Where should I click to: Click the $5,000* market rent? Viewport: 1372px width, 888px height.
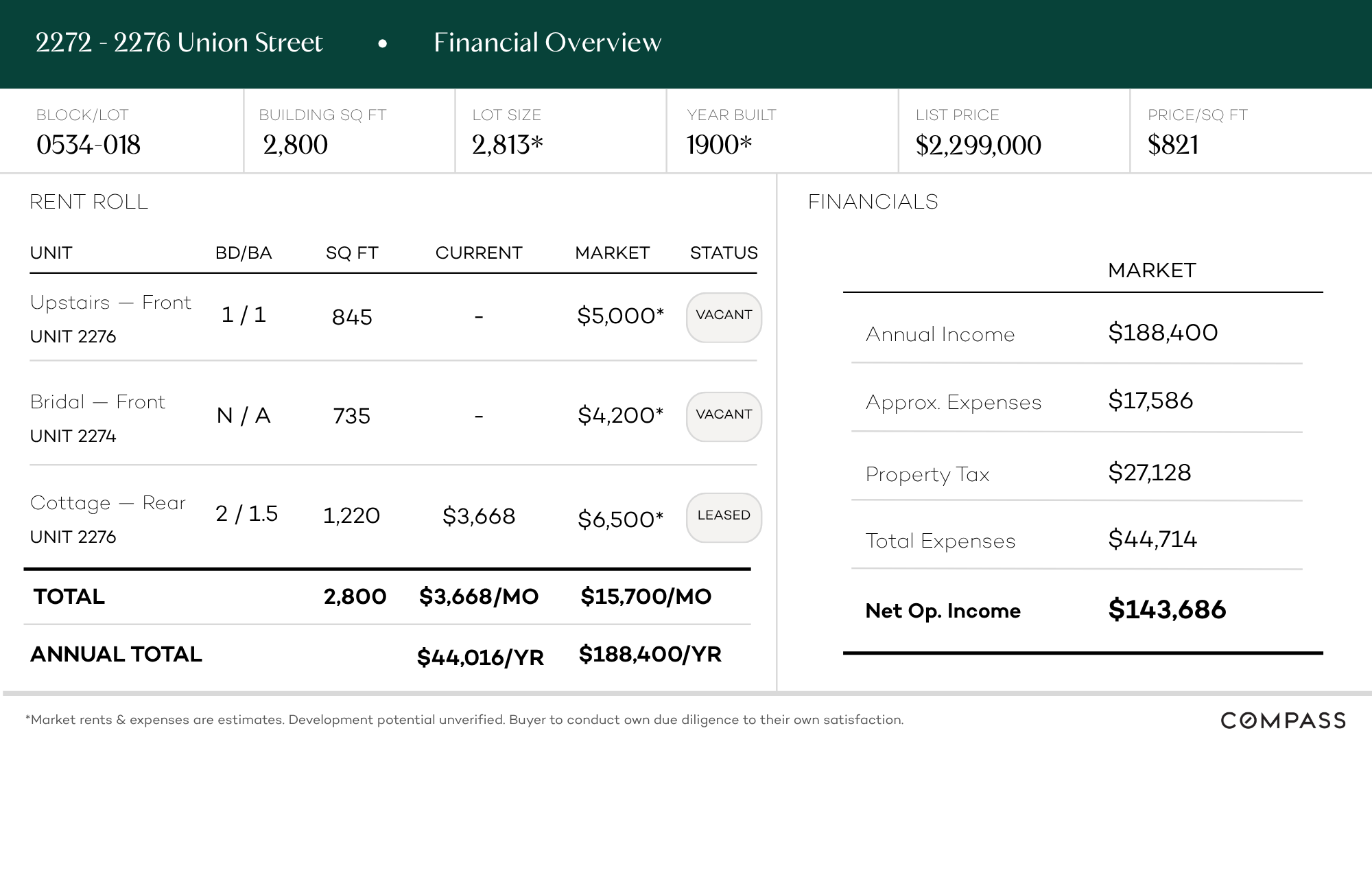(621, 316)
